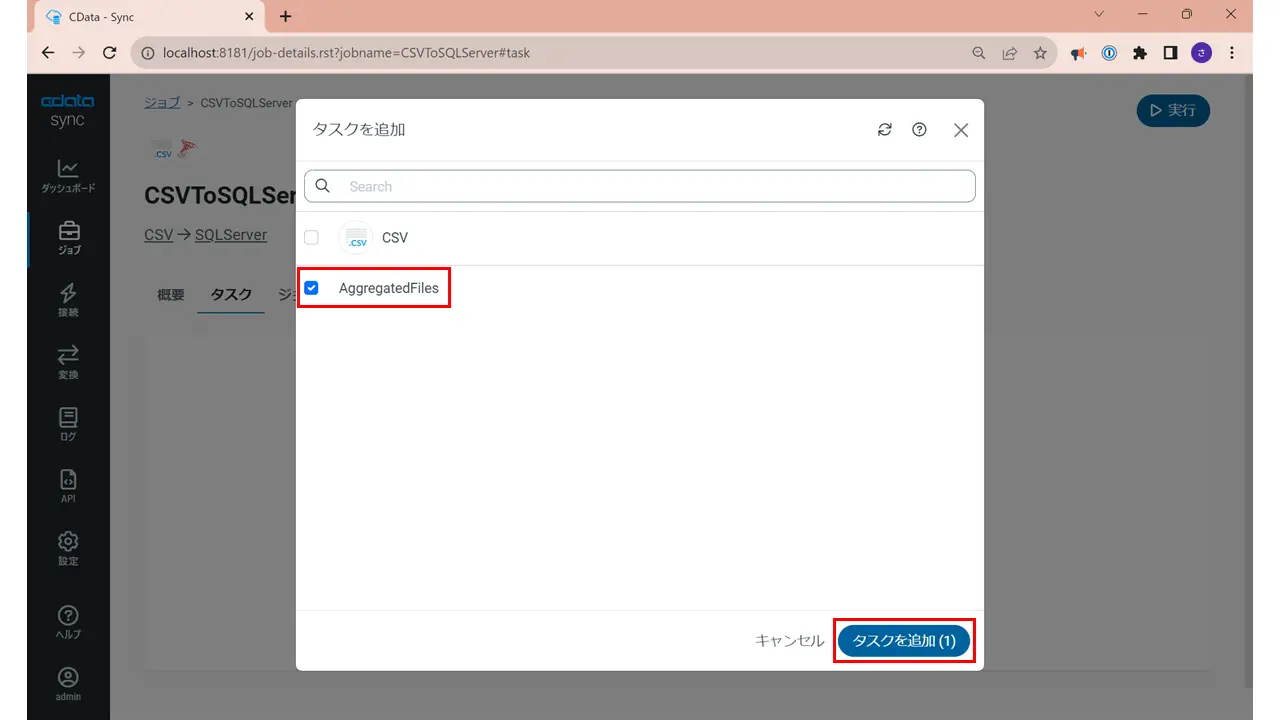Switch to the 概要 tab

click(x=171, y=295)
